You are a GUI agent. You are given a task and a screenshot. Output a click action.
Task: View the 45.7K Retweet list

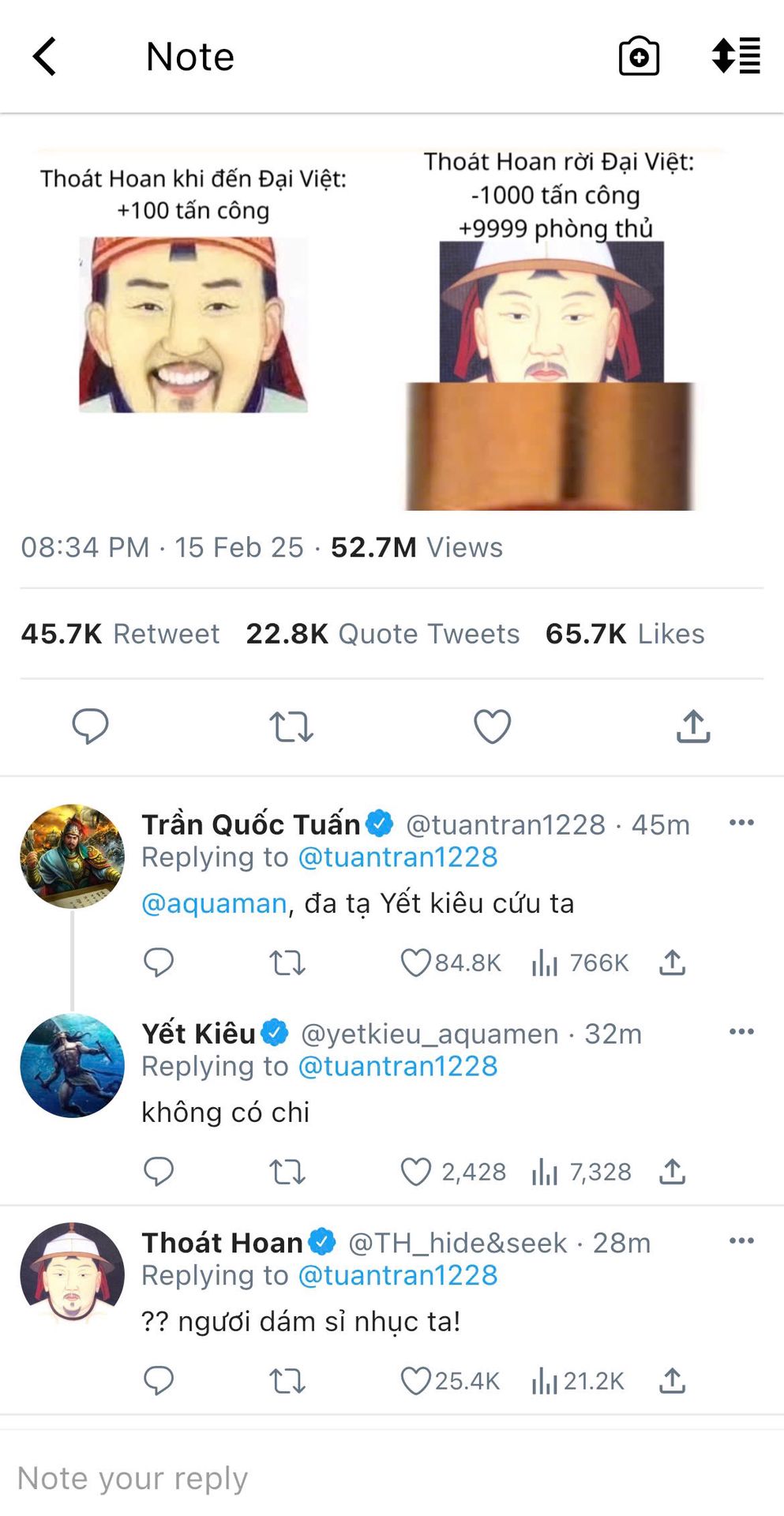pyautogui.click(x=120, y=634)
